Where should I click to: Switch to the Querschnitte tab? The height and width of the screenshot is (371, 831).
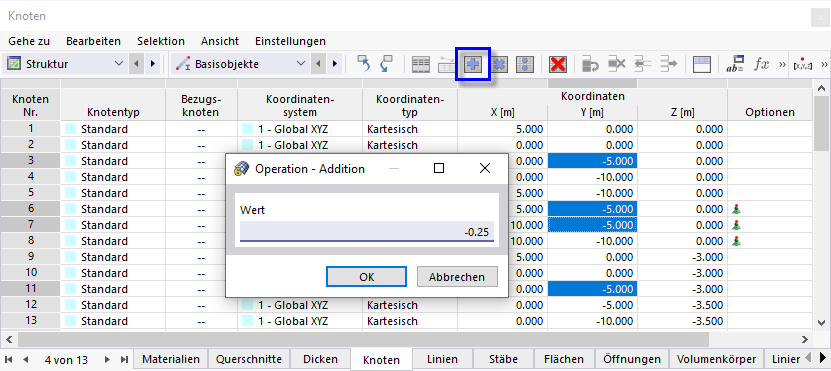click(x=249, y=359)
